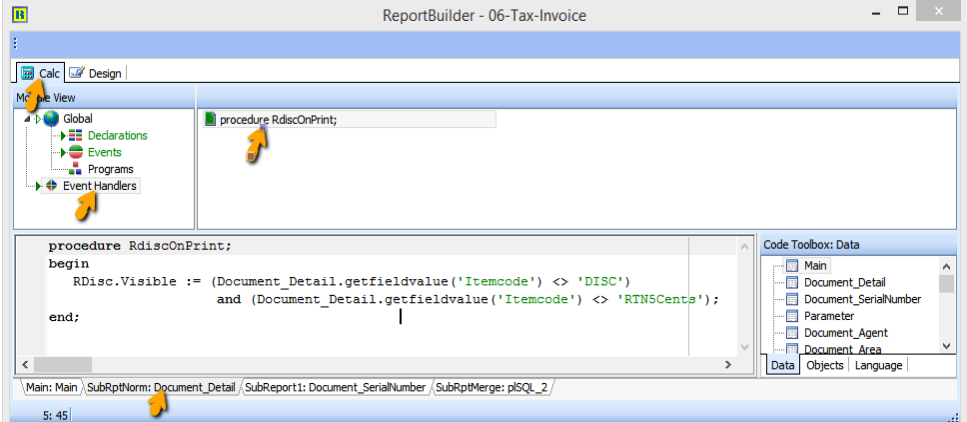Click the Calc tab calculator icon
The width and height of the screenshot is (967, 422).
(28, 73)
